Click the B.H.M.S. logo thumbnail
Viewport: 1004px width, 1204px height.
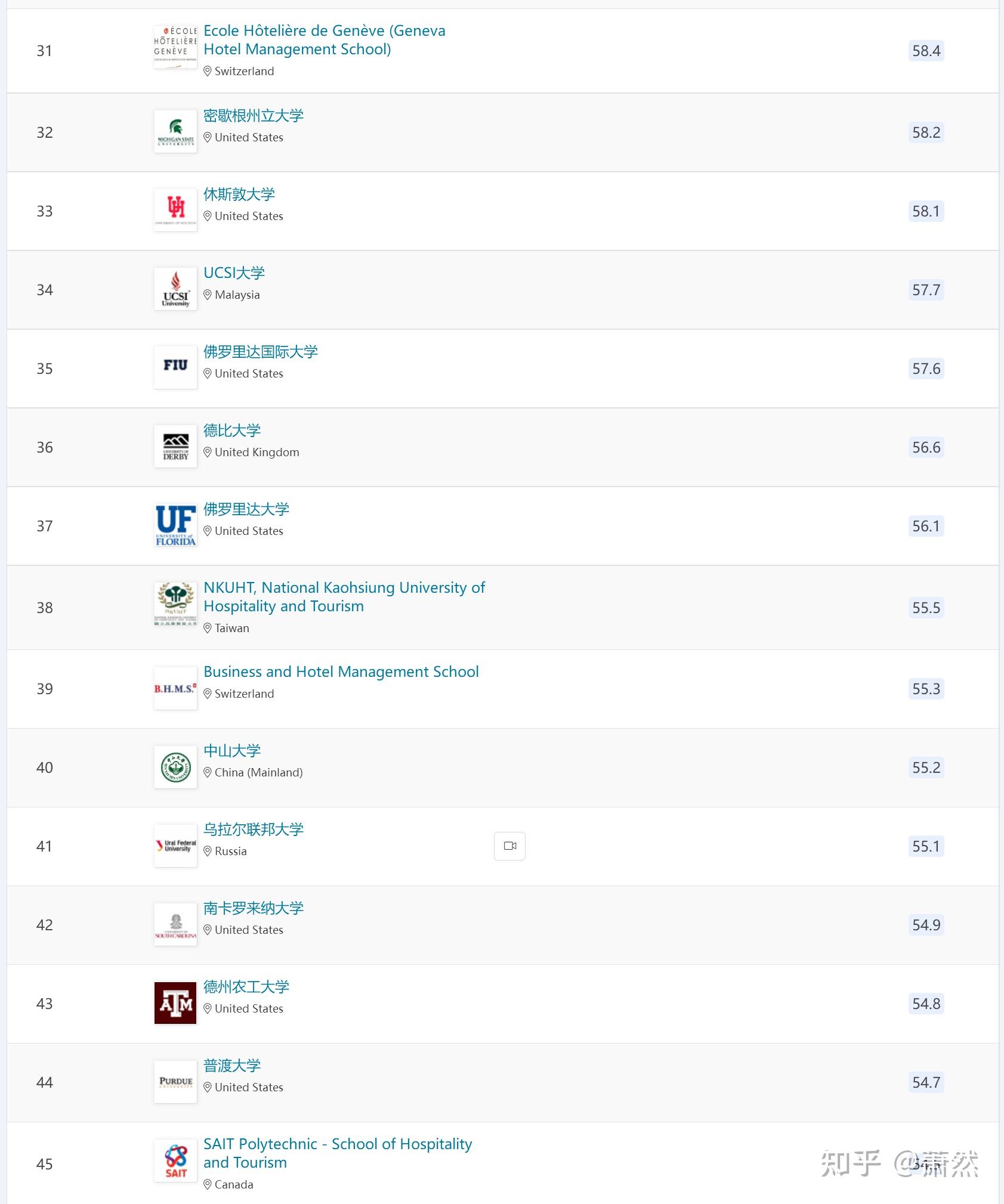[175, 688]
